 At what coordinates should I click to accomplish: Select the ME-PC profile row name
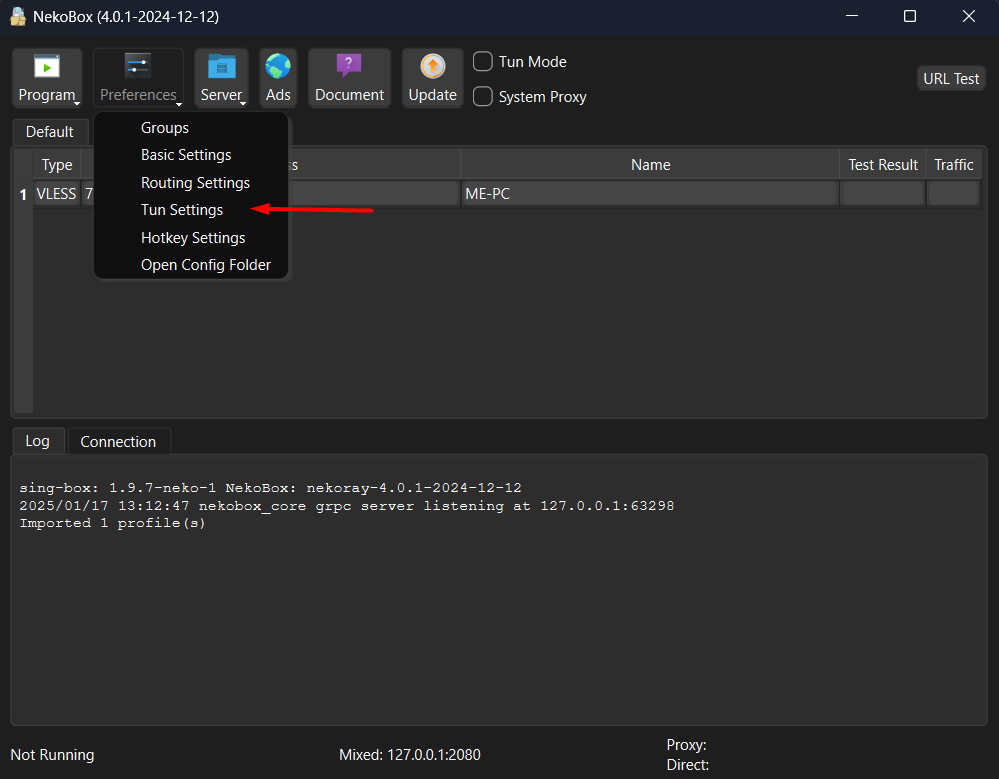coord(649,194)
